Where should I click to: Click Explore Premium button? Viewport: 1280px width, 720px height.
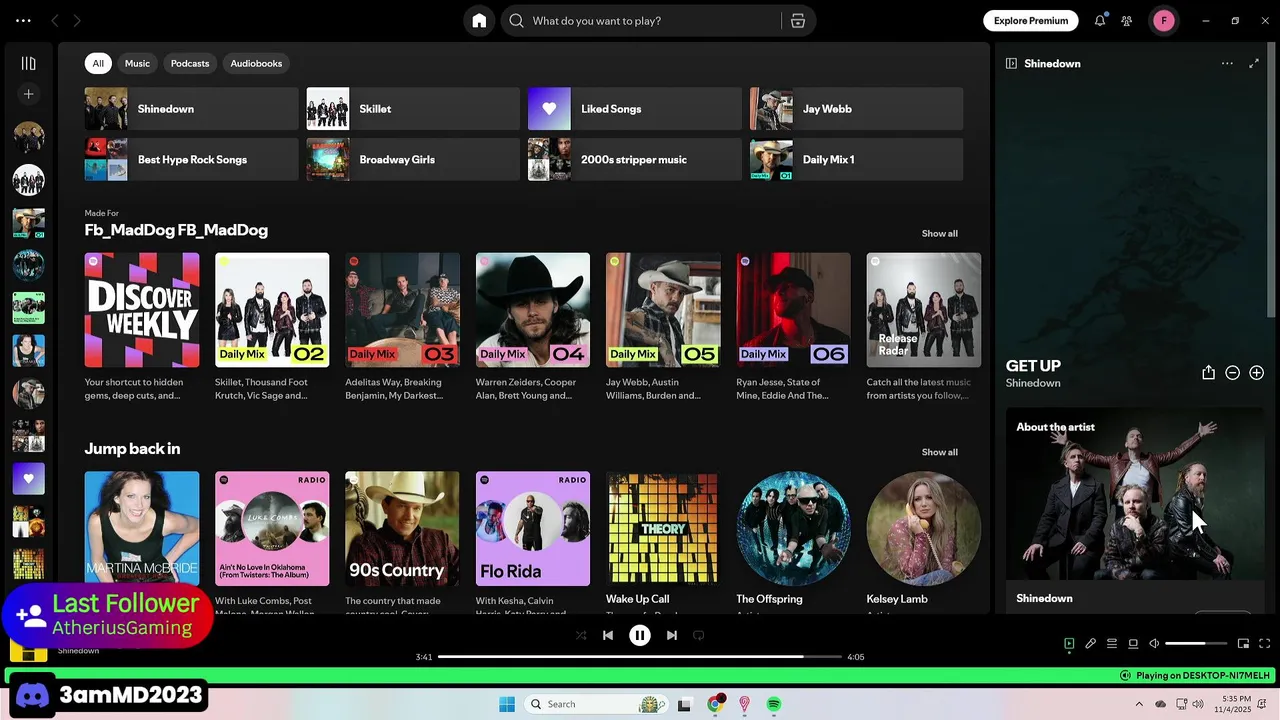click(1030, 20)
